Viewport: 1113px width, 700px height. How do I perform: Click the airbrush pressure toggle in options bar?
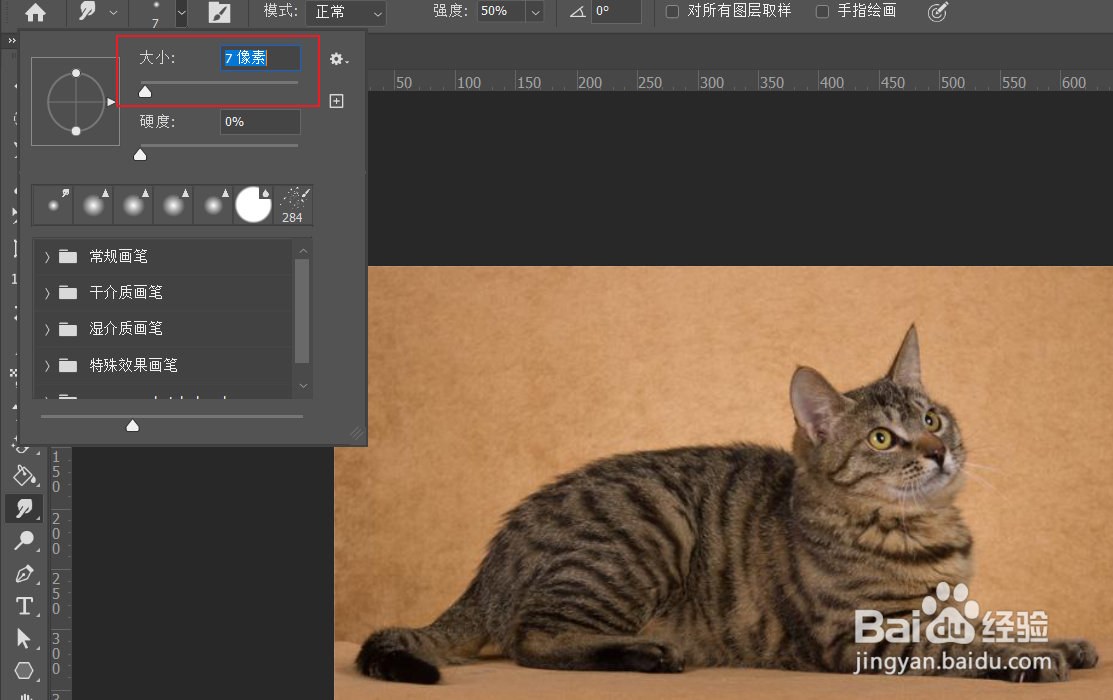tap(937, 12)
